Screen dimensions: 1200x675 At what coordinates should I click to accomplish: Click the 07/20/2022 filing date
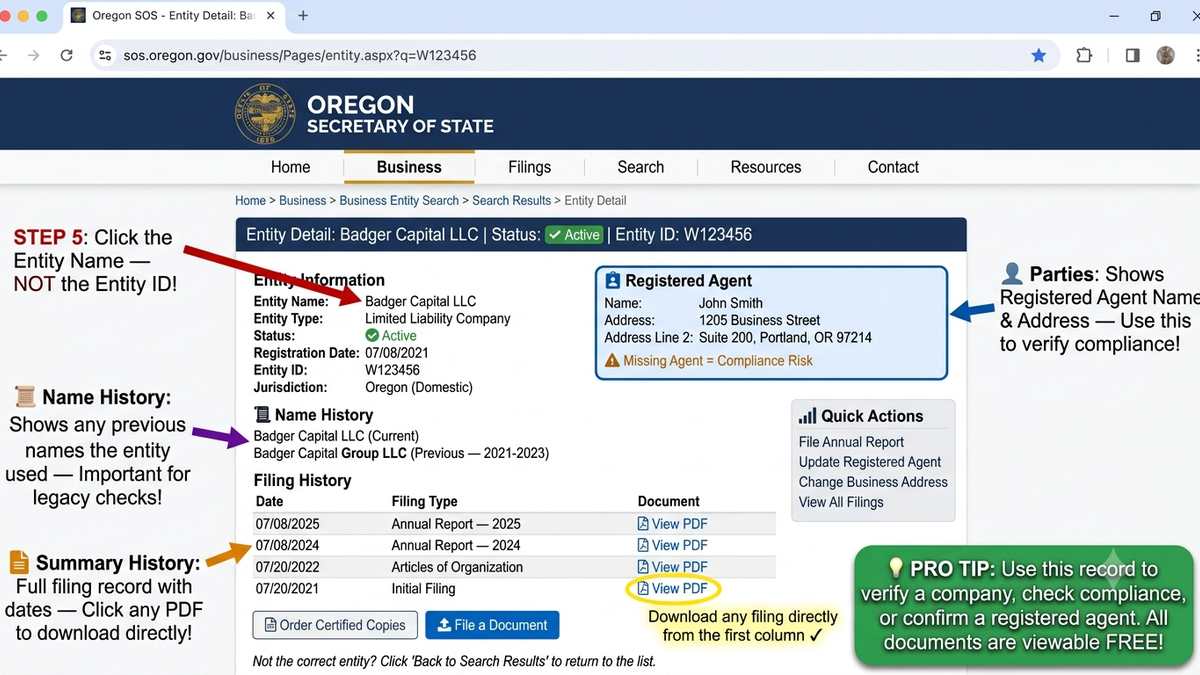point(288,567)
